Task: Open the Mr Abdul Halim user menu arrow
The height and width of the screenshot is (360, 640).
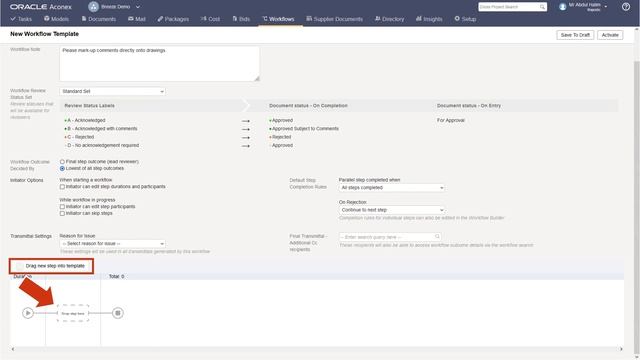Action: point(606,7)
